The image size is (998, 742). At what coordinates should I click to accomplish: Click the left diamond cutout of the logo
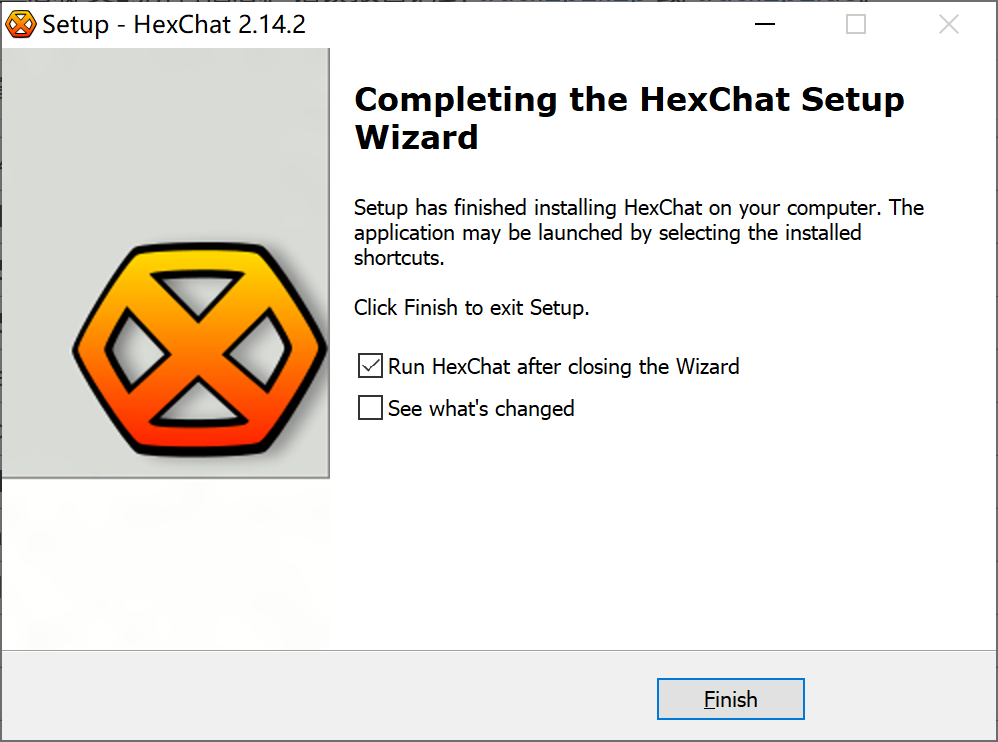pyautogui.click(x=136, y=349)
